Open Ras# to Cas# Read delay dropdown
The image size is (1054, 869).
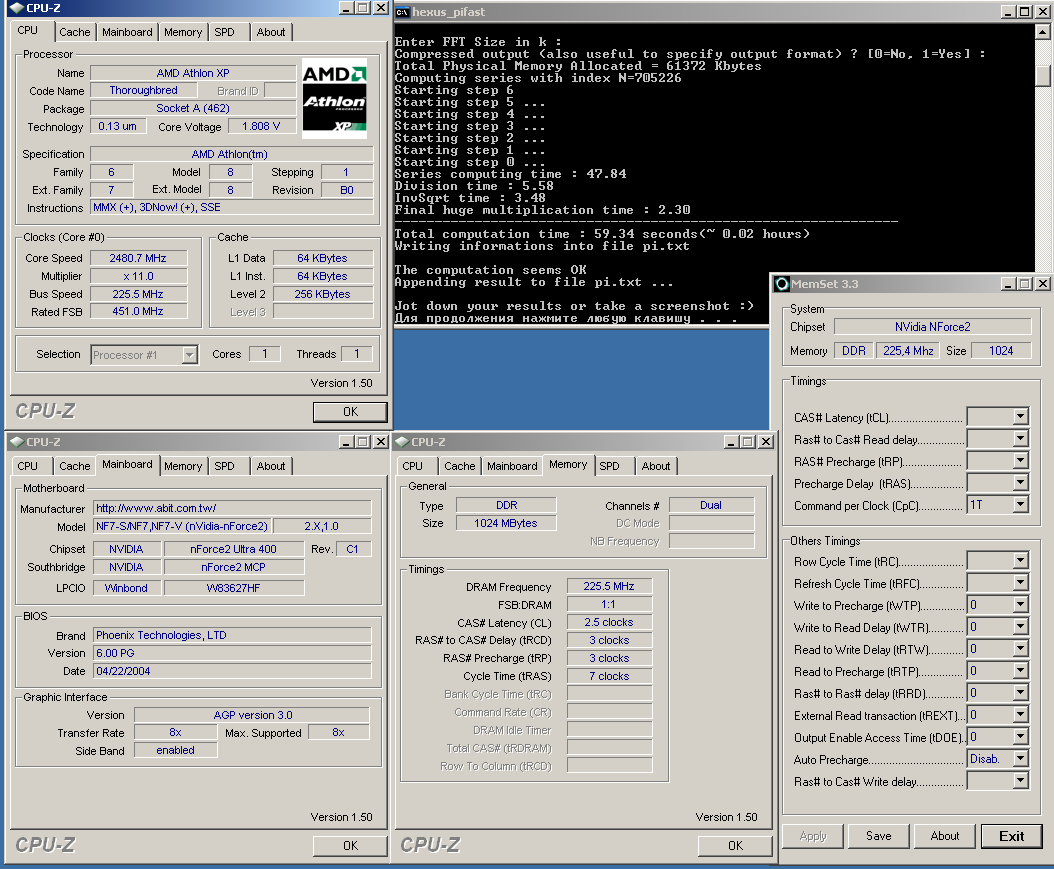pos(1020,439)
